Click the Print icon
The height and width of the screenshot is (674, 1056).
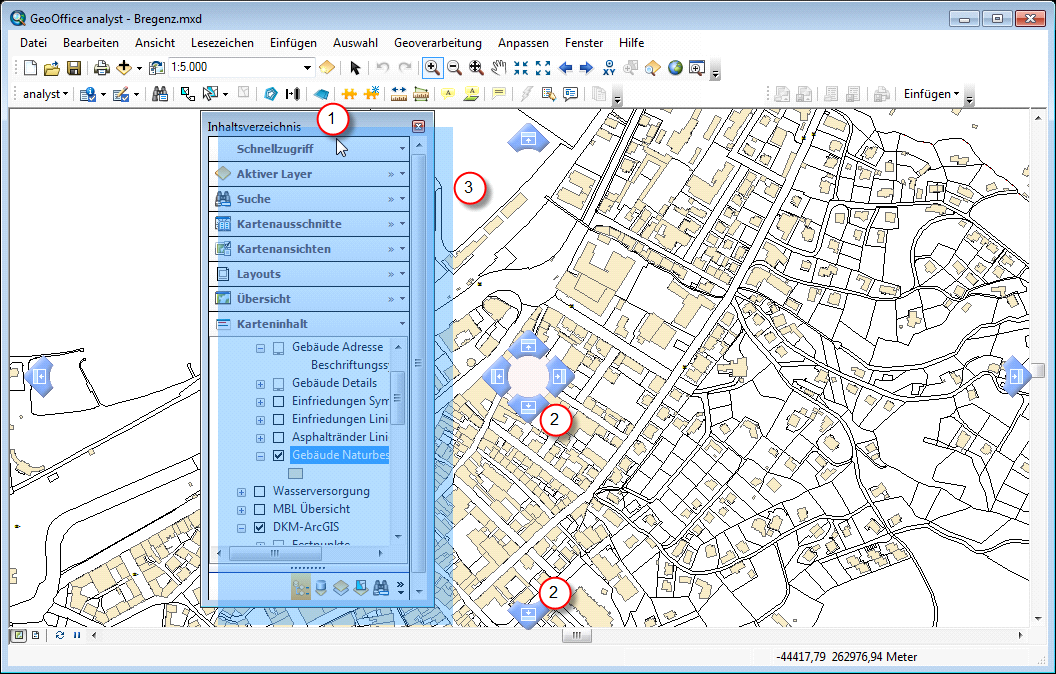[x=101, y=68]
